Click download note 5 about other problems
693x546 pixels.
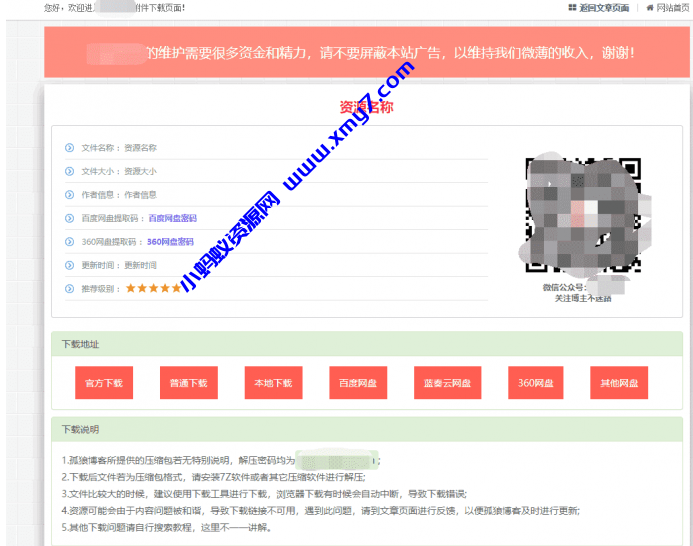coord(166,527)
